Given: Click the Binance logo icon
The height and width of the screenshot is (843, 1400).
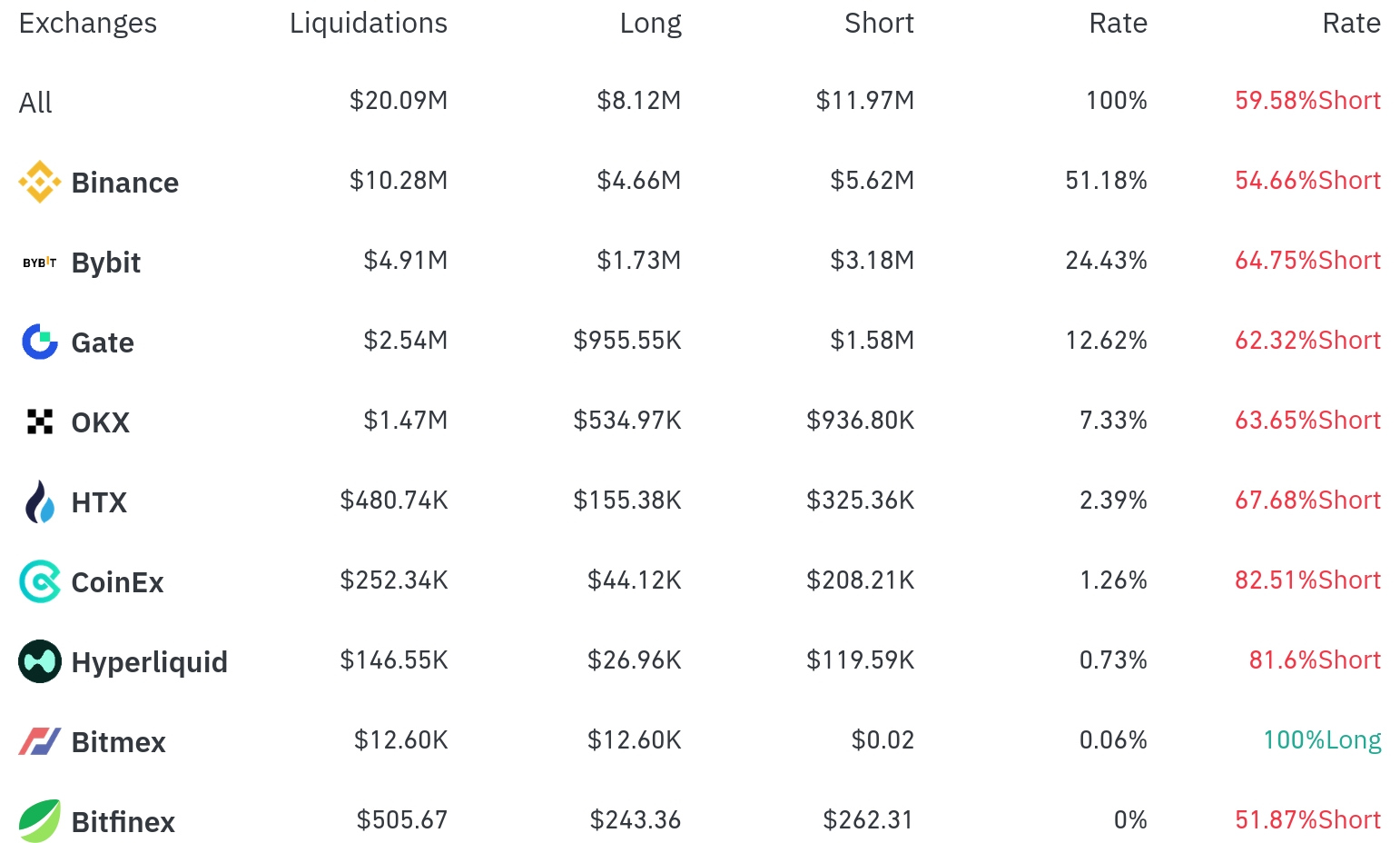Looking at the screenshot, I should click(x=39, y=182).
